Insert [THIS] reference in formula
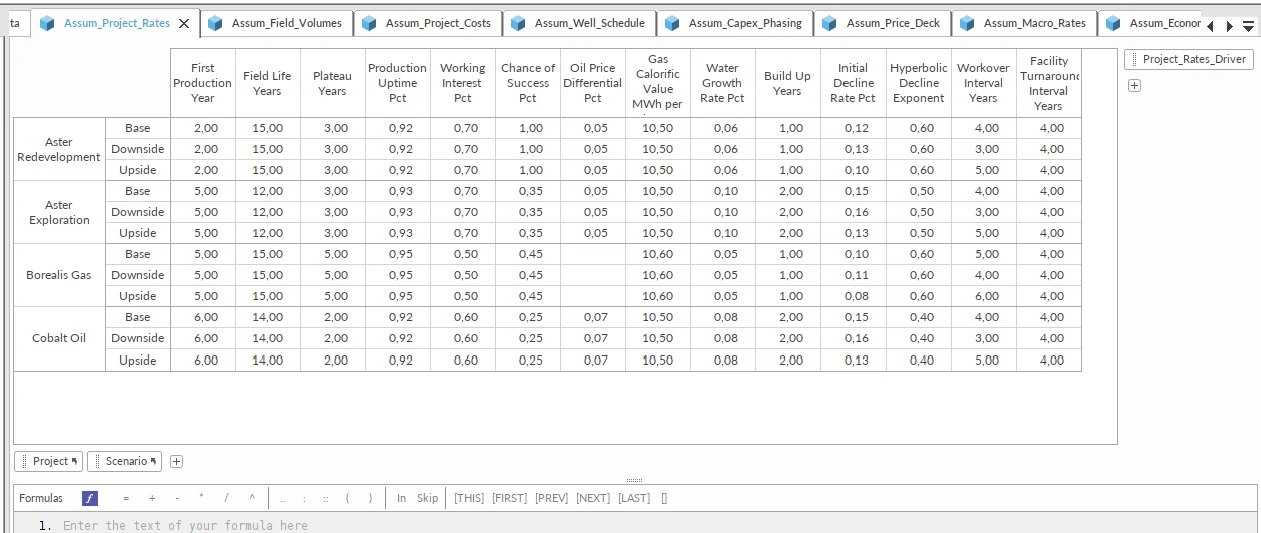 469,498
